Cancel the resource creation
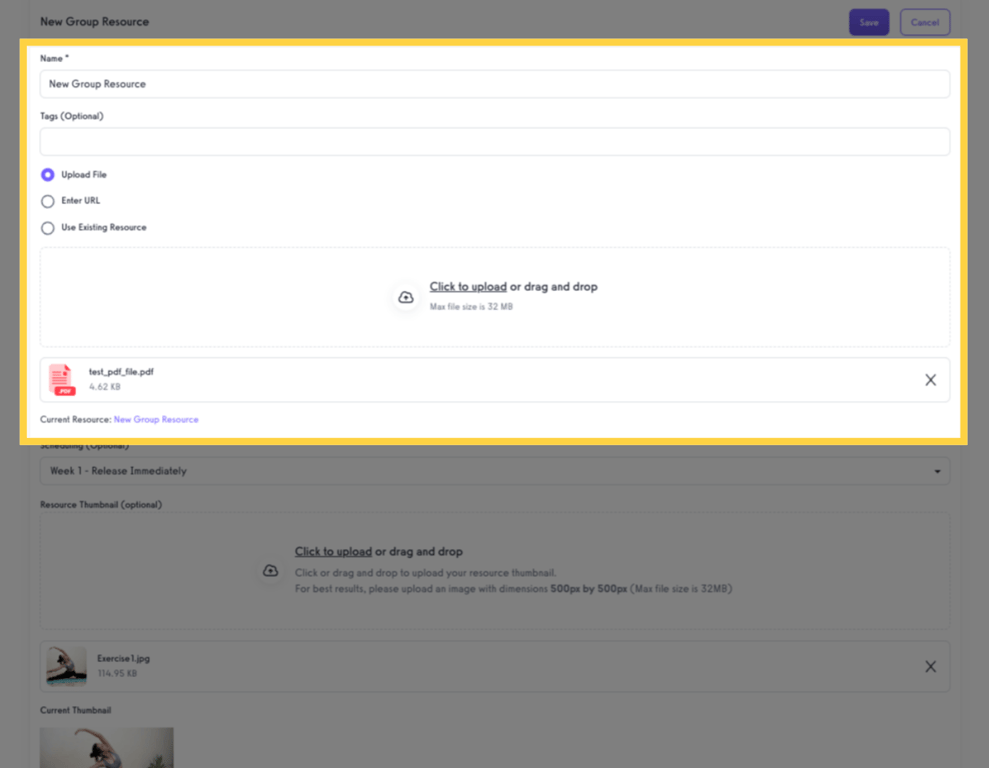Image resolution: width=989 pixels, height=768 pixels. point(924,21)
